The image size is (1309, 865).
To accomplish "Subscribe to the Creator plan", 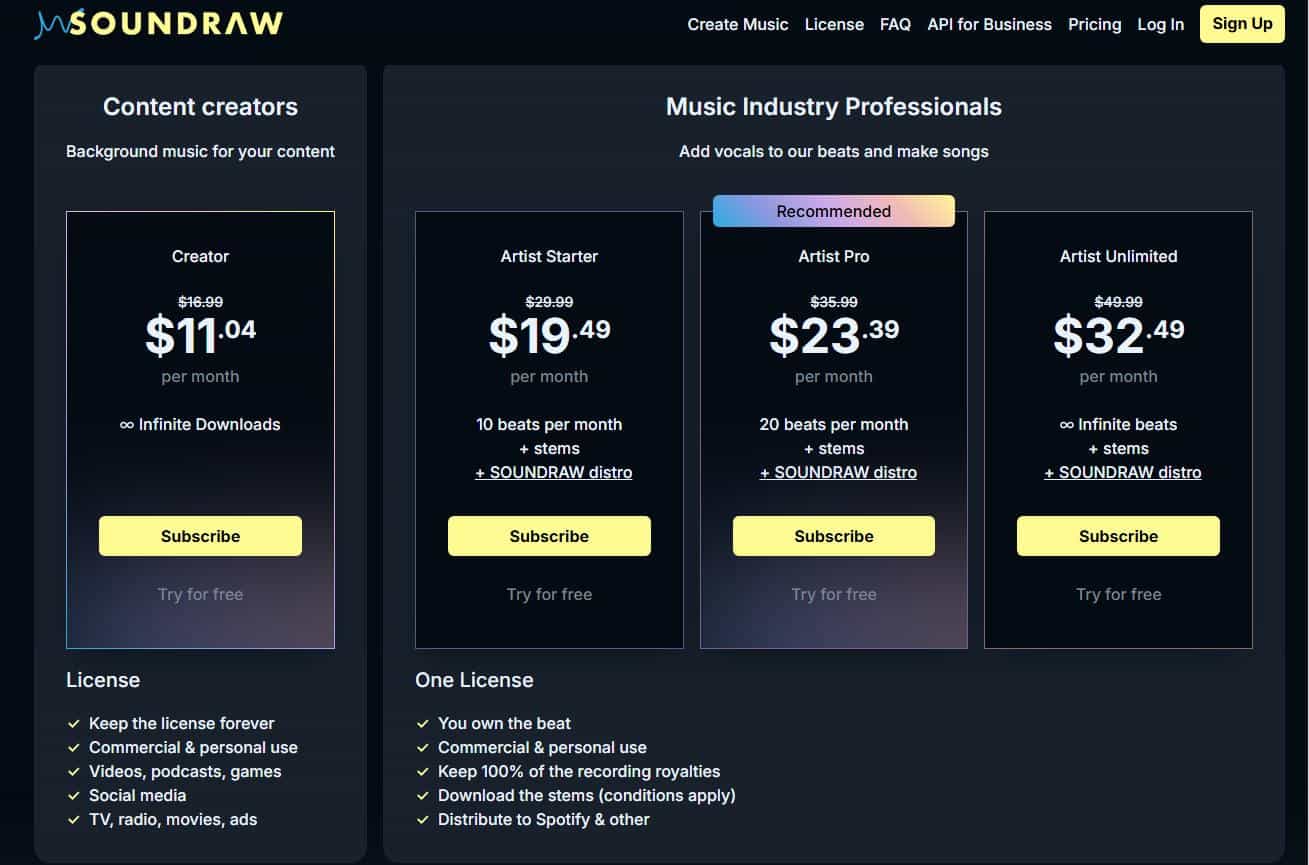I will (200, 536).
